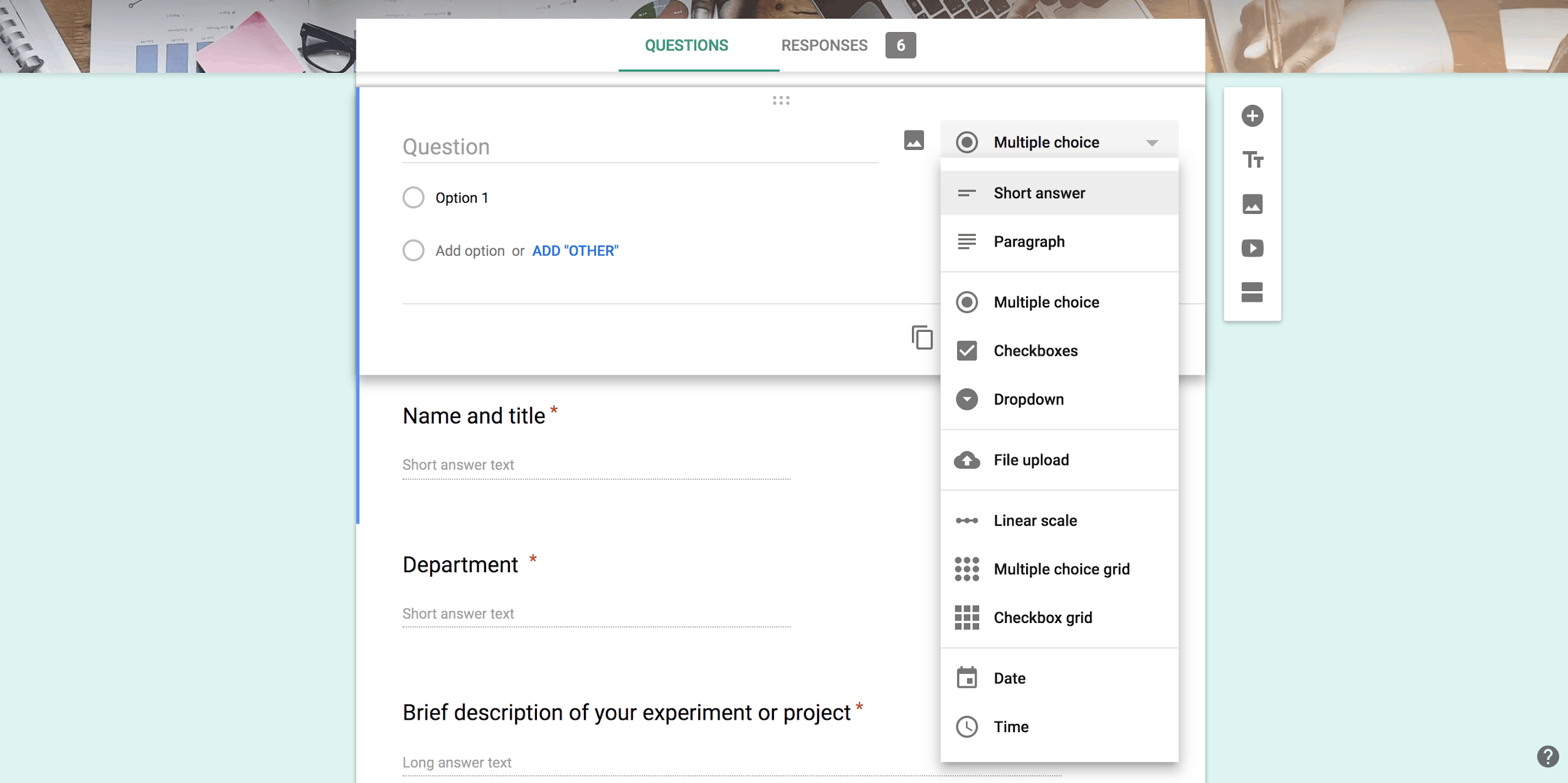
Task: Click the Name and title input field
Action: pos(597,464)
